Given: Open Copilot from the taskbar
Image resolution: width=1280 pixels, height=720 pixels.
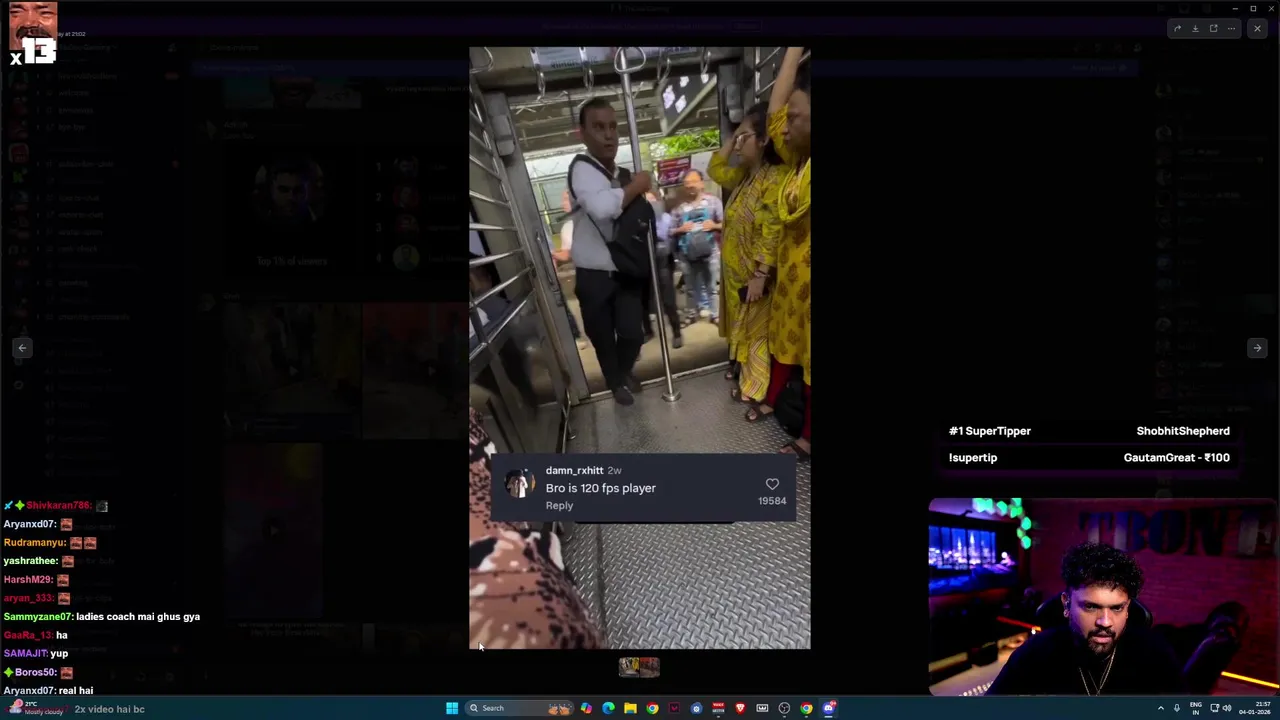Looking at the screenshot, I should tap(586, 708).
